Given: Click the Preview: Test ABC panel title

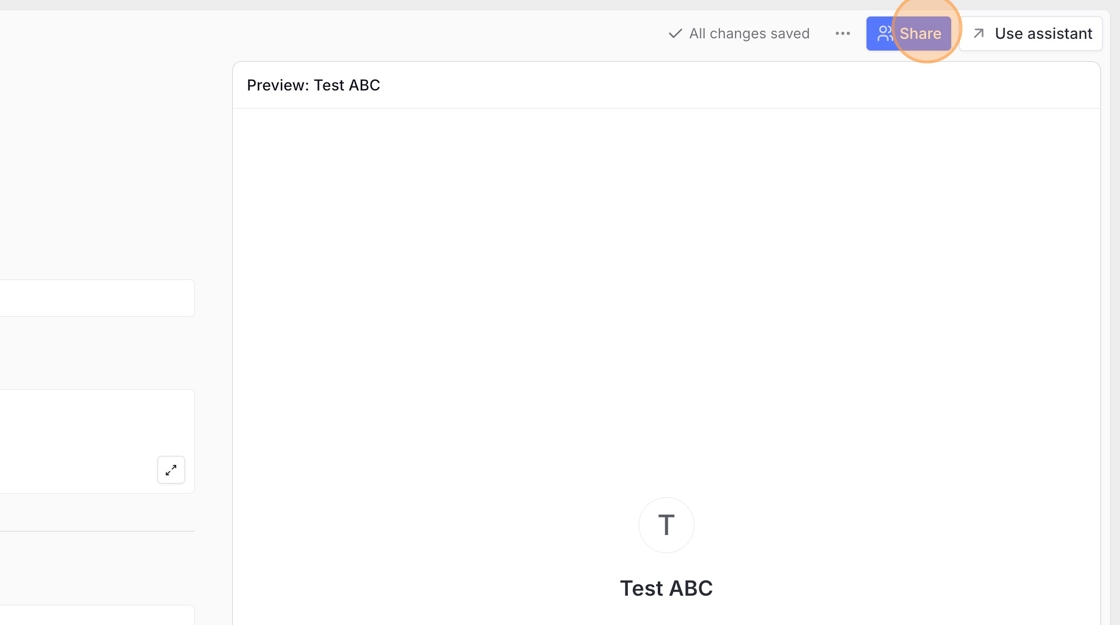Looking at the screenshot, I should coord(313,85).
